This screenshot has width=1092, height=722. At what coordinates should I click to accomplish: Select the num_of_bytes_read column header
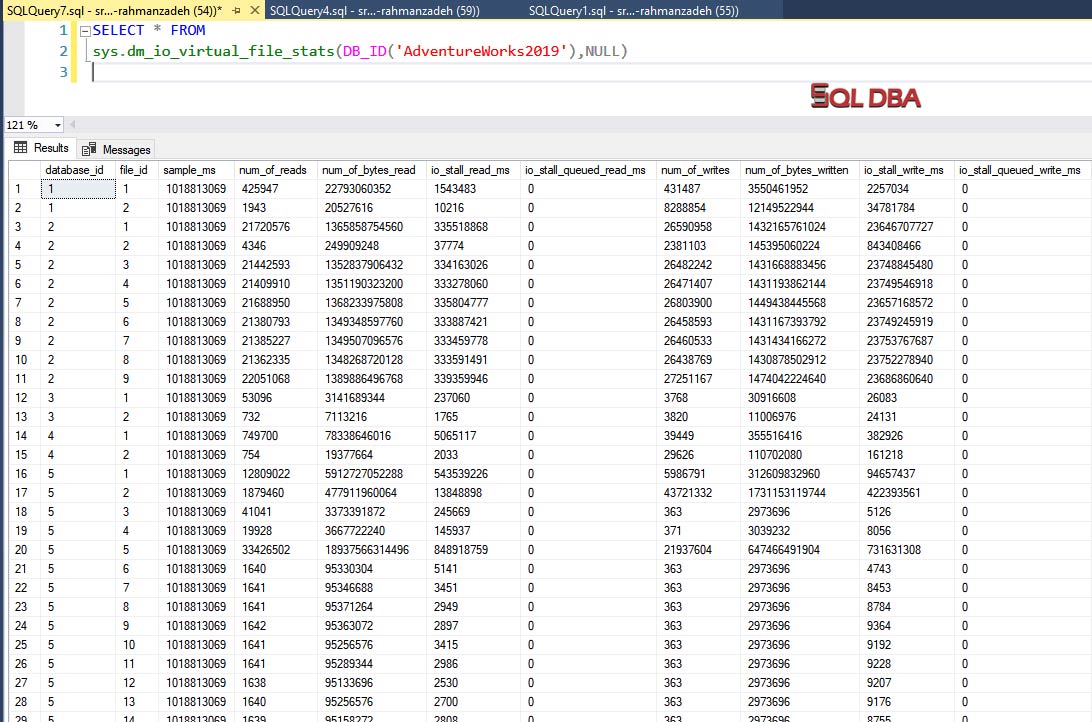coord(369,169)
